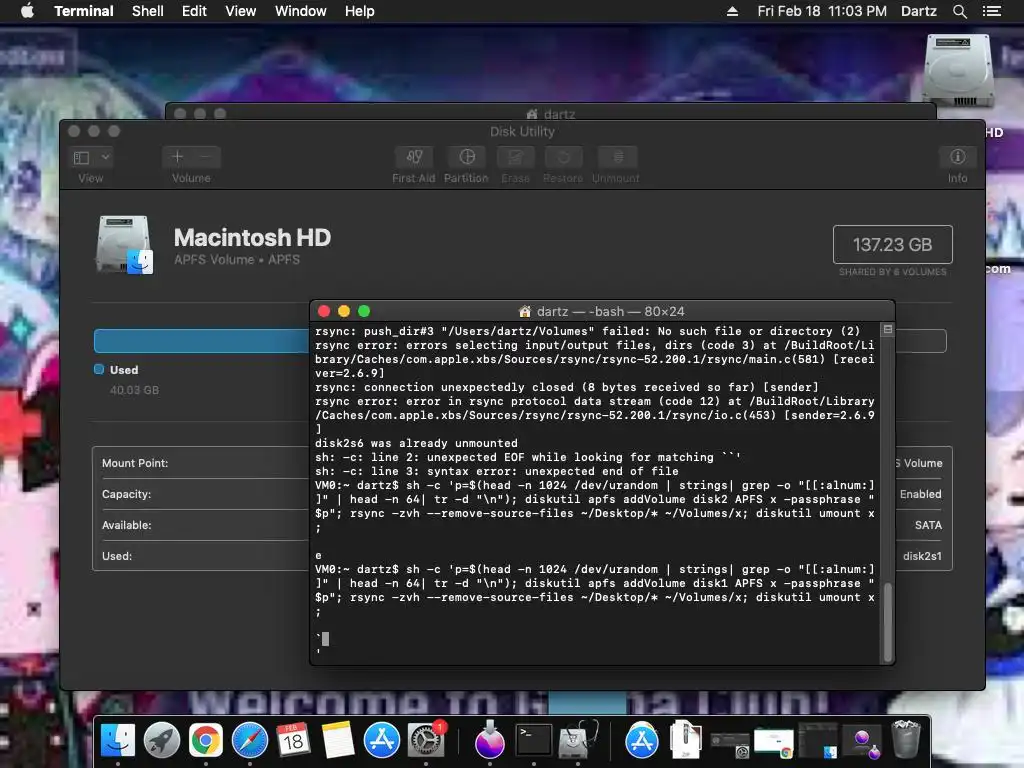This screenshot has width=1024, height=768.
Task: Click the "Available:" row label
Action: point(126,525)
